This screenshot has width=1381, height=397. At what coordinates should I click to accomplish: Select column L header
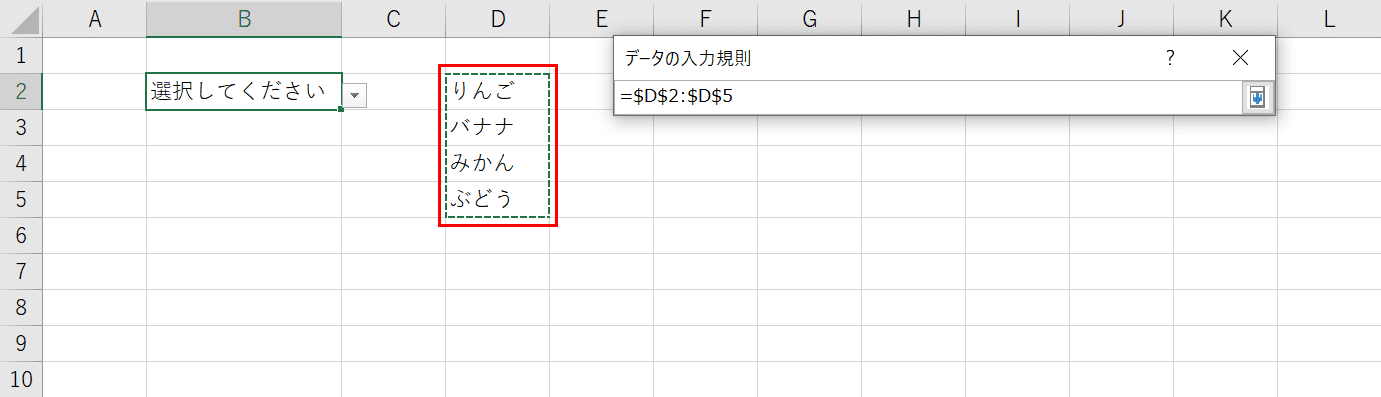click(x=1329, y=18)
